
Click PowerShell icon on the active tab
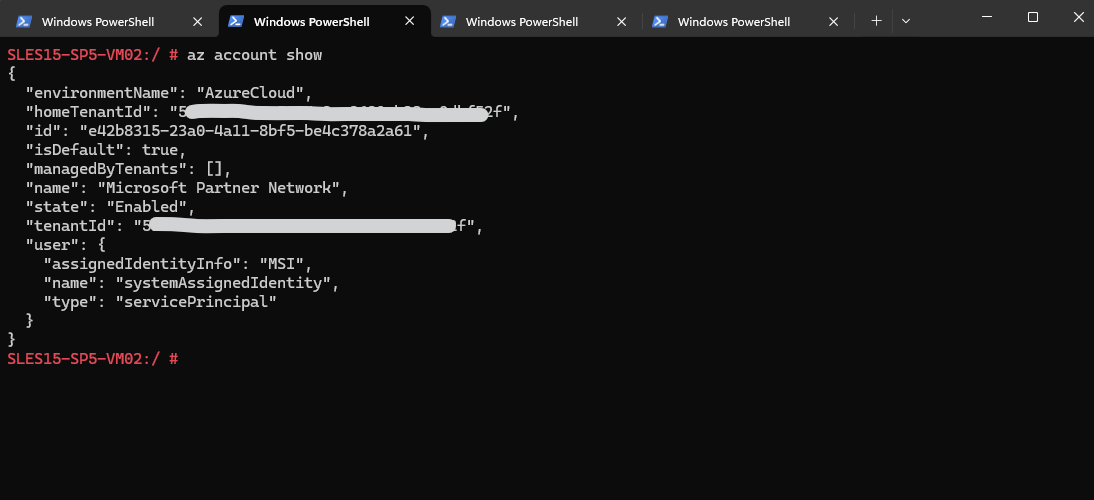click(x=236, y=22)
